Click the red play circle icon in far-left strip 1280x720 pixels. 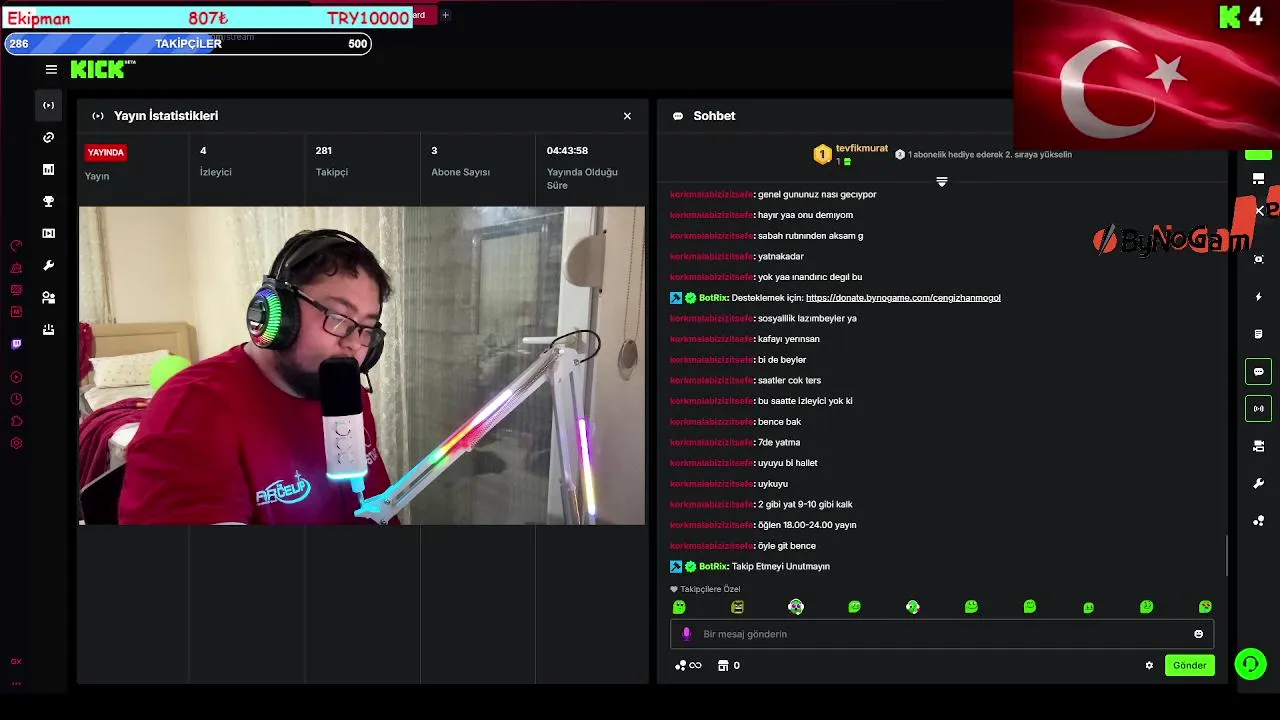pos(16,377)
